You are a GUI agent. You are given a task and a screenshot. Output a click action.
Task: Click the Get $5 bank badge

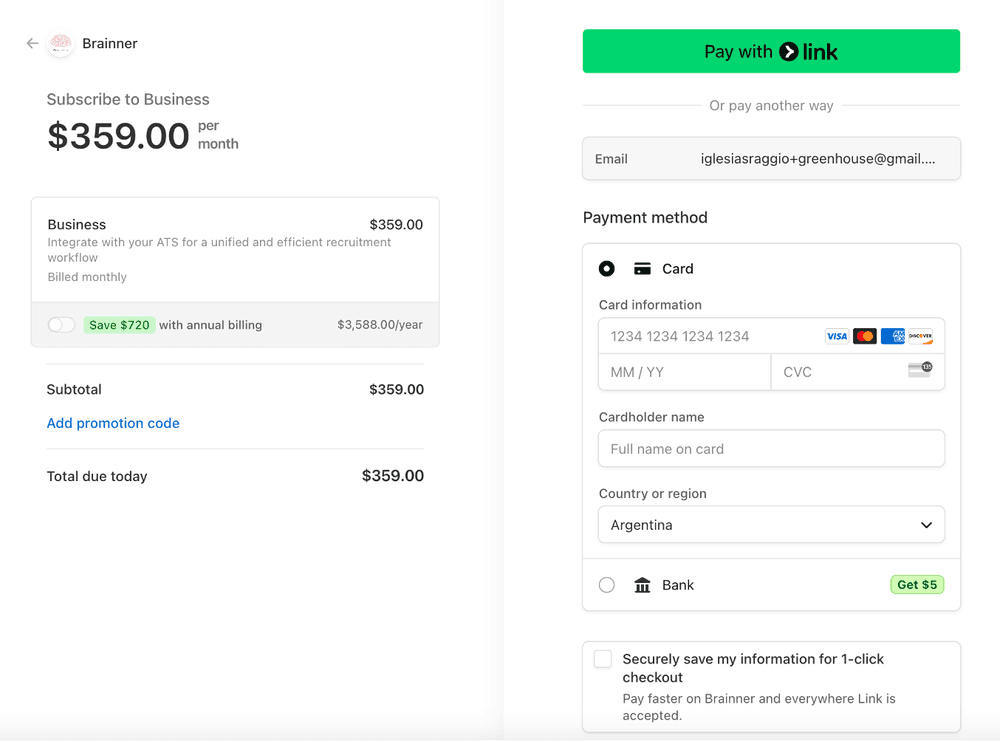[x=917, y=585]
